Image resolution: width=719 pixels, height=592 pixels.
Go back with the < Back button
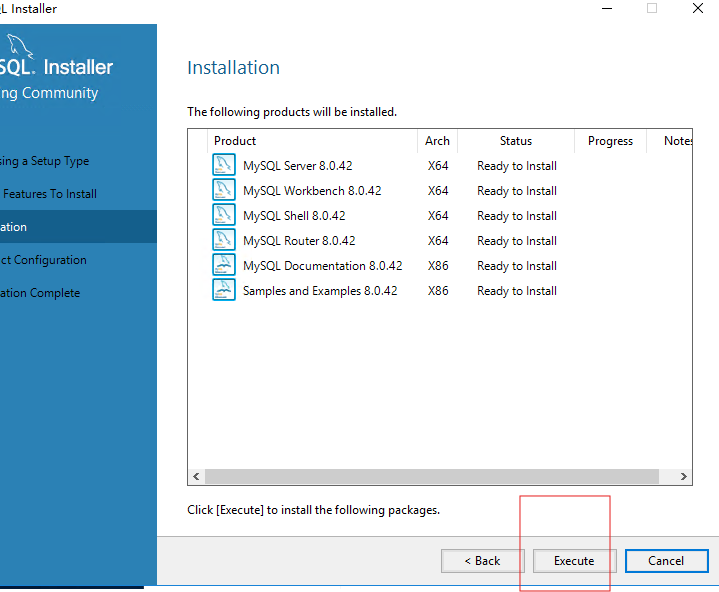point(482,561)
